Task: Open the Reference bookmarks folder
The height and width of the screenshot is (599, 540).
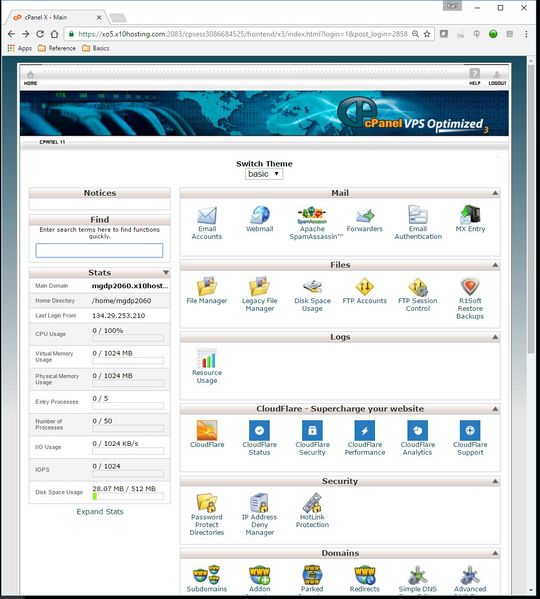Action: tap(57, 48)
